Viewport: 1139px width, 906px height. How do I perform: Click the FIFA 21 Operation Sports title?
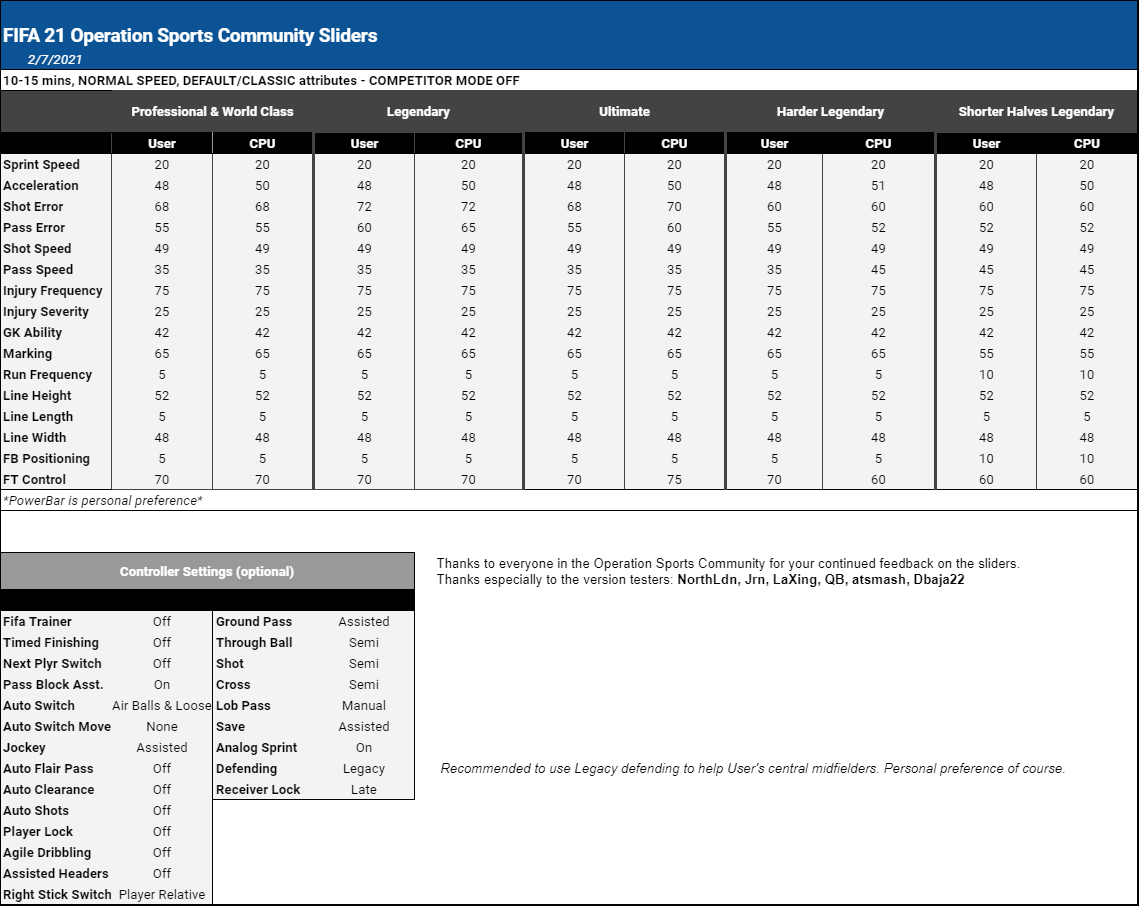[x=190, y=36]
